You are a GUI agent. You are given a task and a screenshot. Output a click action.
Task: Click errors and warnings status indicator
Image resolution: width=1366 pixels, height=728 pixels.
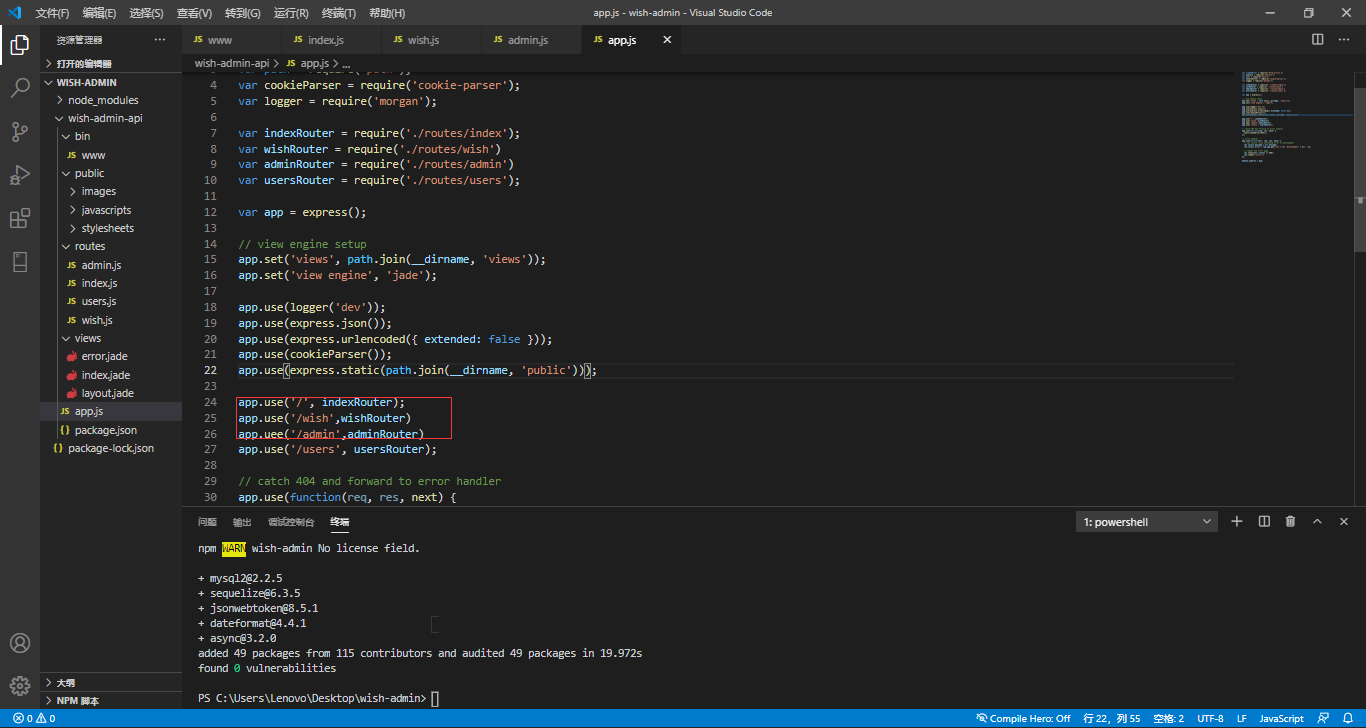34,718
